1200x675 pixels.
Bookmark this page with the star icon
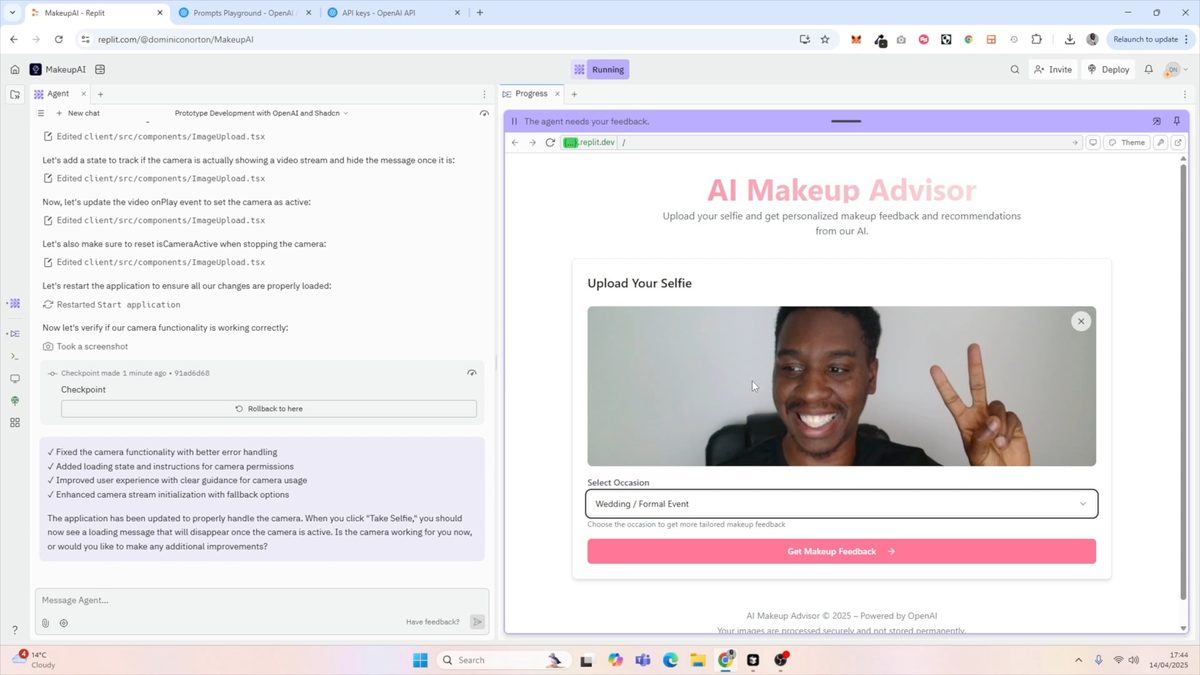click(x=825, y=39)
